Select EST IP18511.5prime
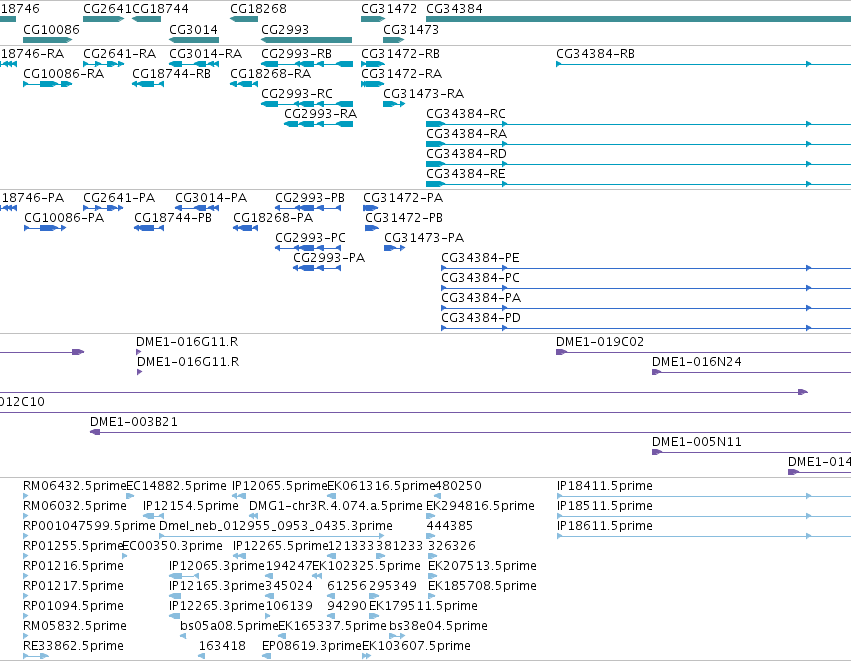Image resolution: width=851 pixels, height=661 pixels. pyautogui.click(x=704, y=516)
